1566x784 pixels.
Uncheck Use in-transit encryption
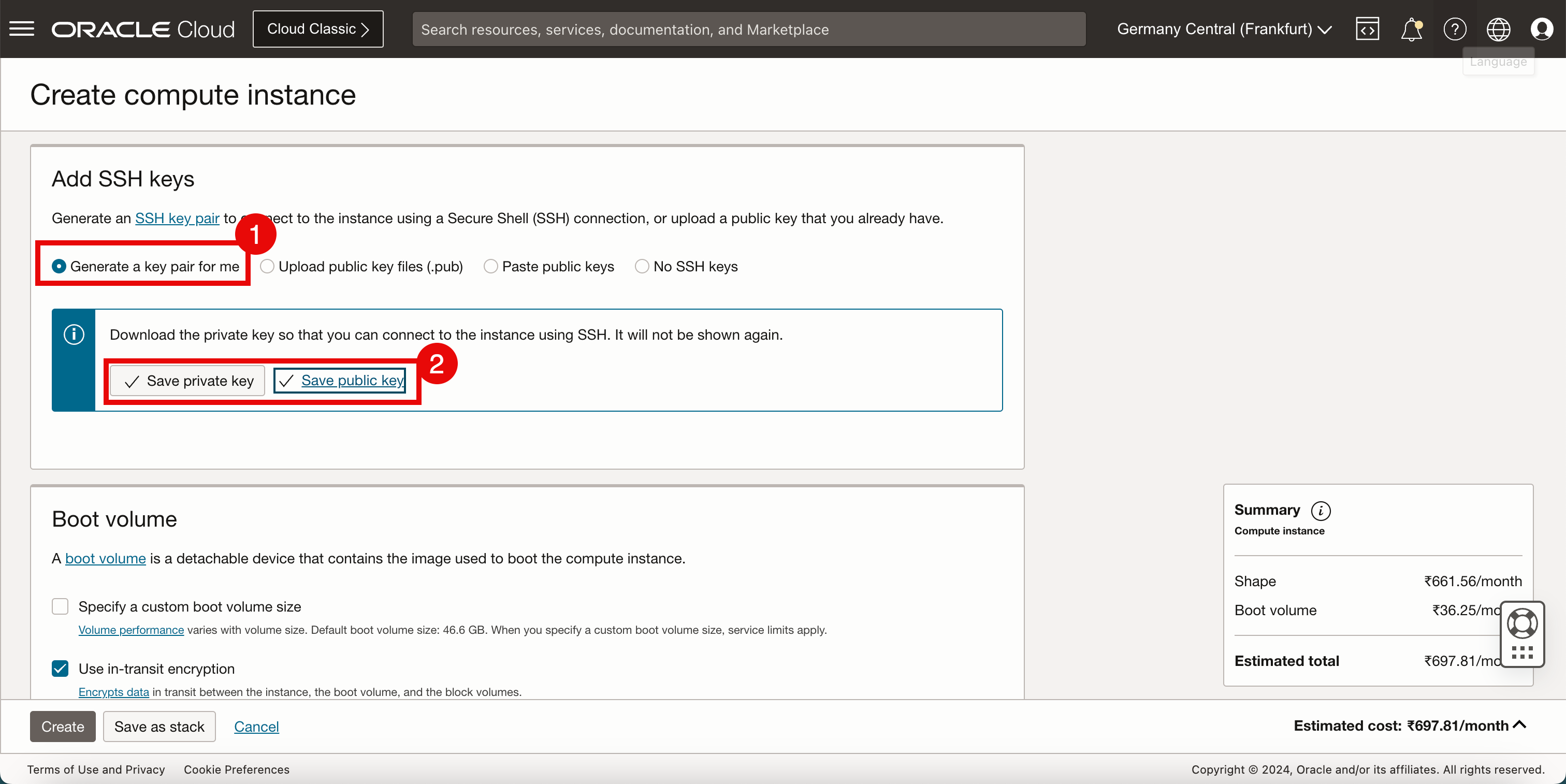click(x=60, y=669)
